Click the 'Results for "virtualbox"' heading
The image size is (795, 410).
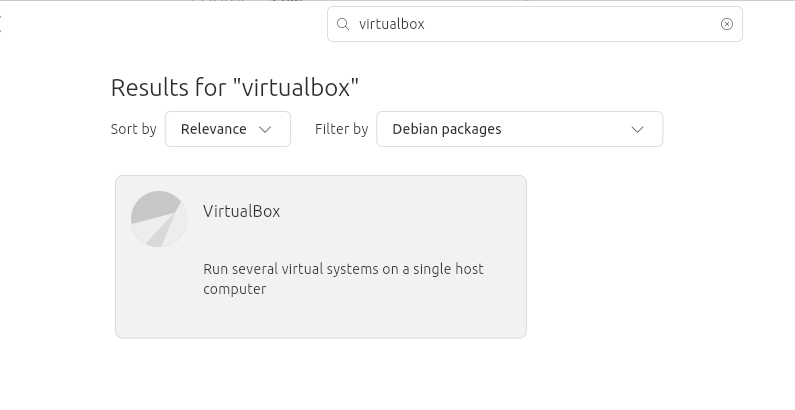234,87
